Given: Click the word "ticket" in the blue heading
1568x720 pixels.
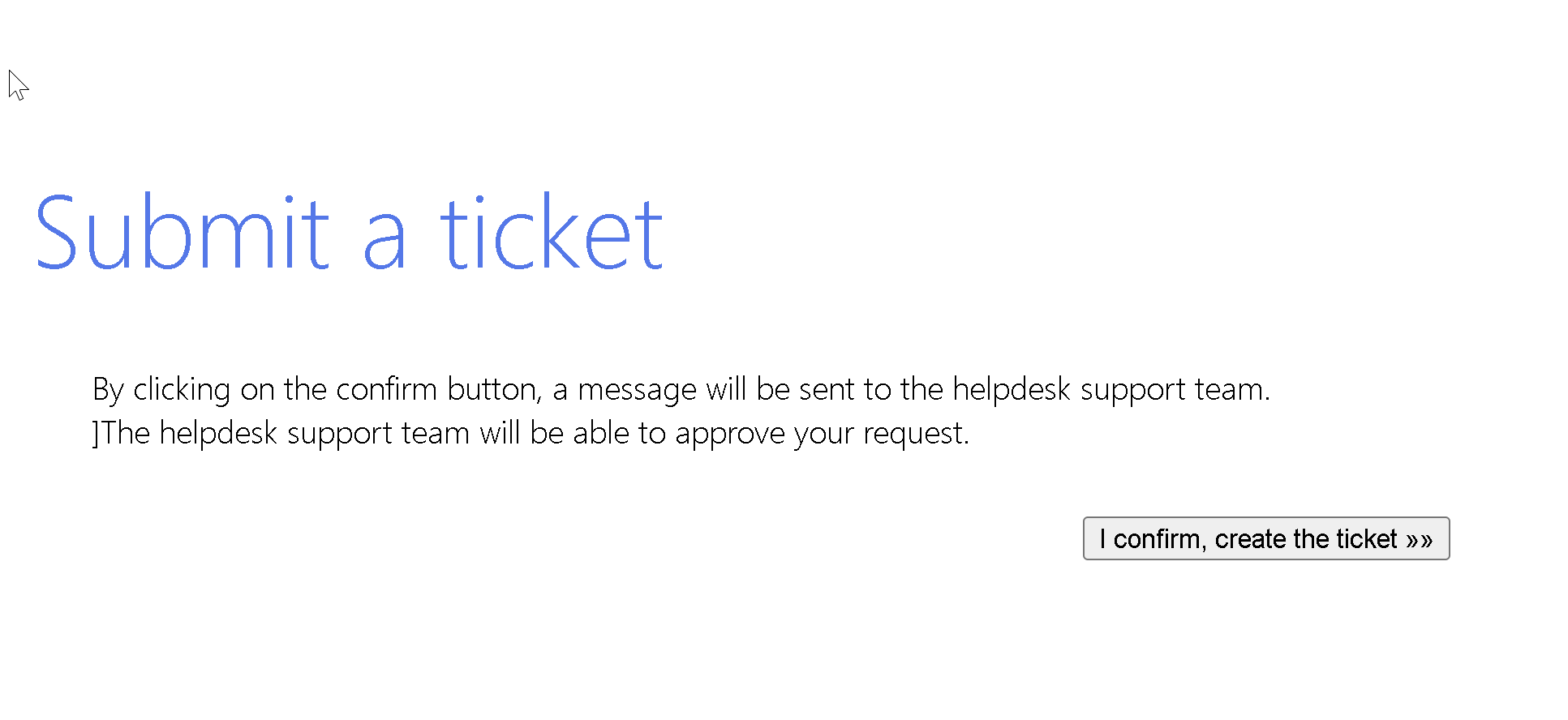Looking at the screenshot, I should point(552,233).
